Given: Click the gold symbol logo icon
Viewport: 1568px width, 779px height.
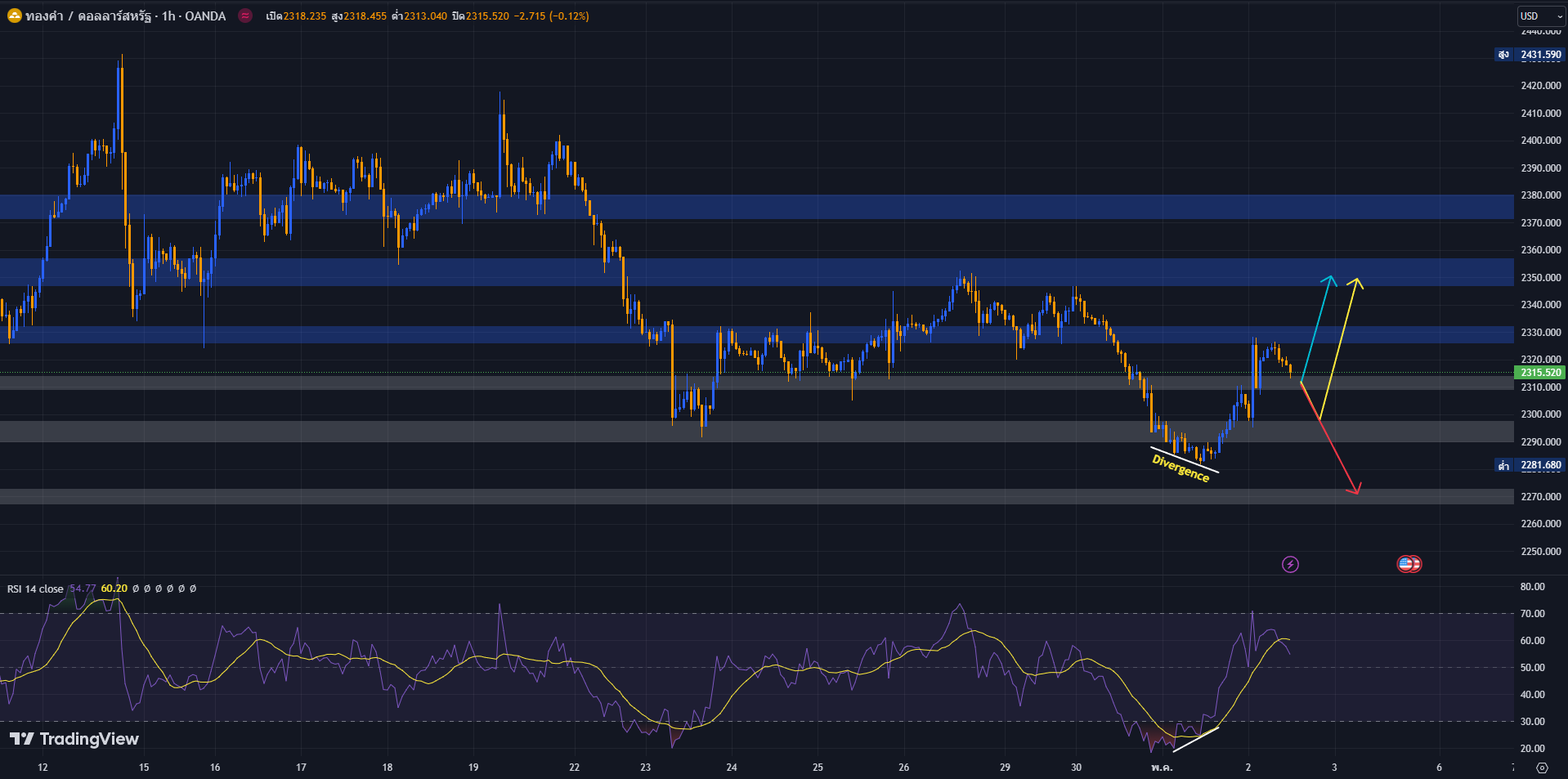Looking at the screenshot, I should 14,16.
